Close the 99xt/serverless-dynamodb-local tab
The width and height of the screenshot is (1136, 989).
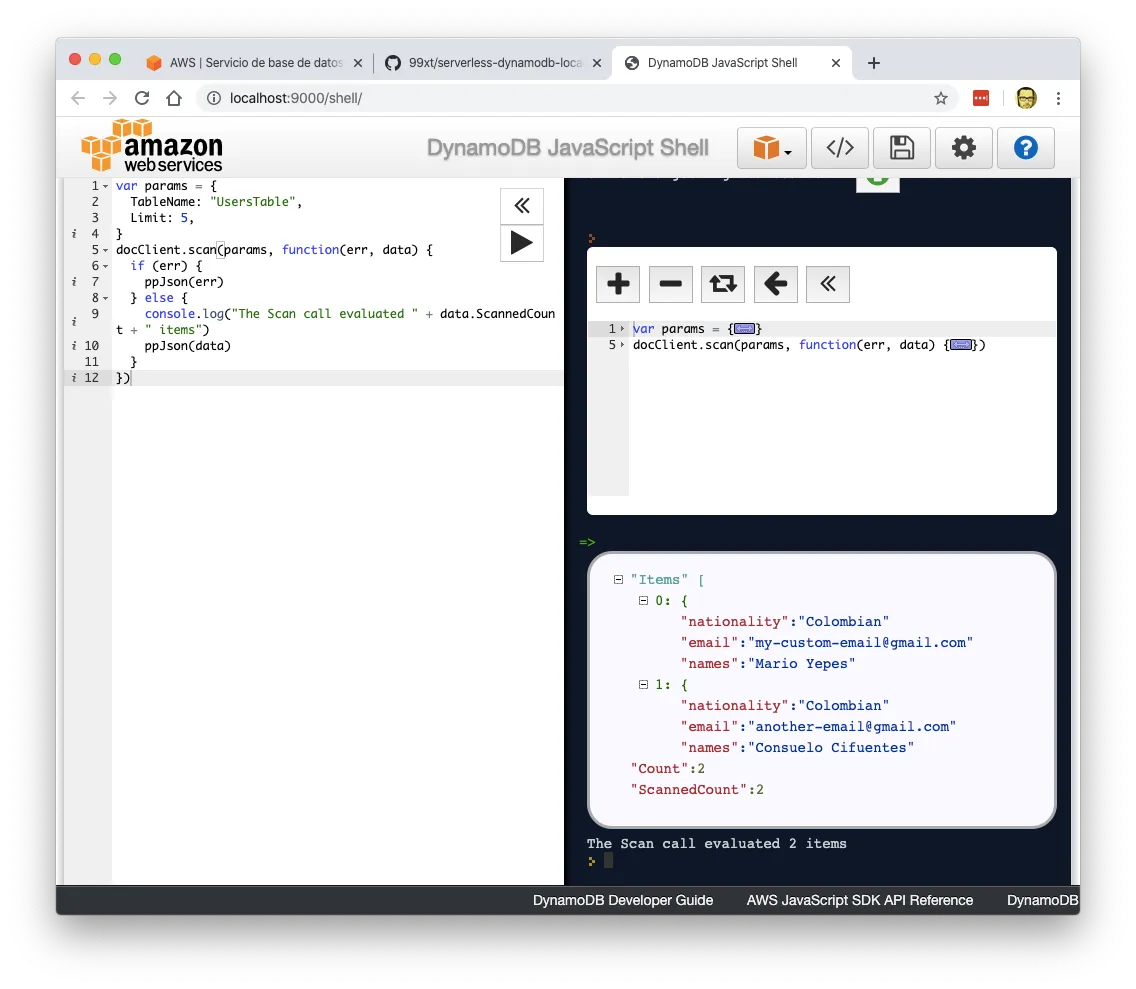[596, 63]
